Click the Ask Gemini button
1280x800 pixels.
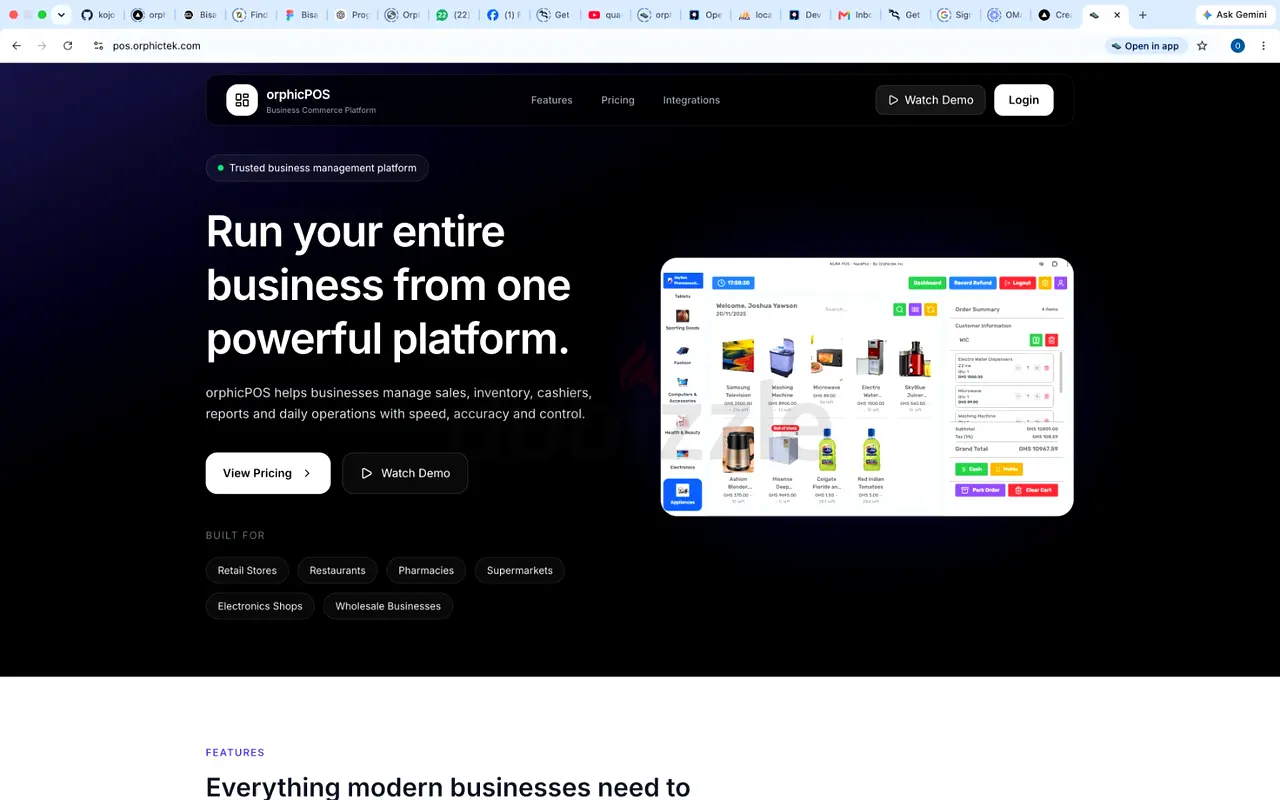pyautogui.click(x=1234, y=15)
